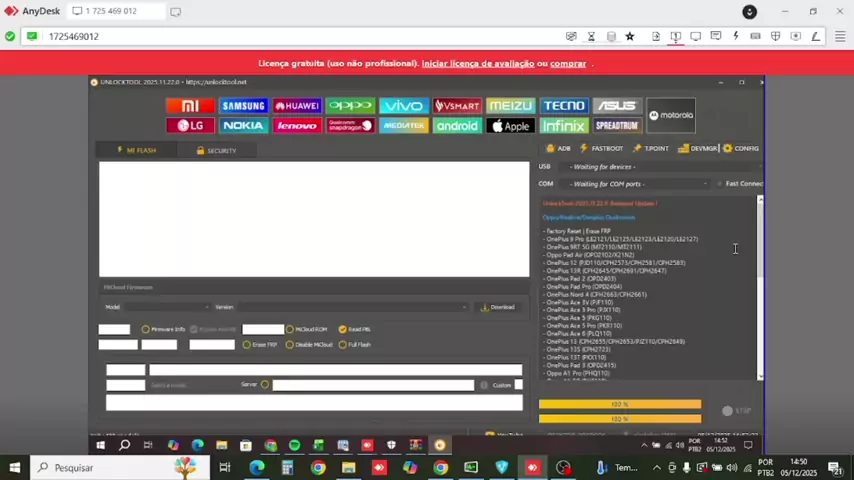The image size is (854, 480).
Task: Open Device Manager via DEVMGR
Action: click(x=698, y=148)
